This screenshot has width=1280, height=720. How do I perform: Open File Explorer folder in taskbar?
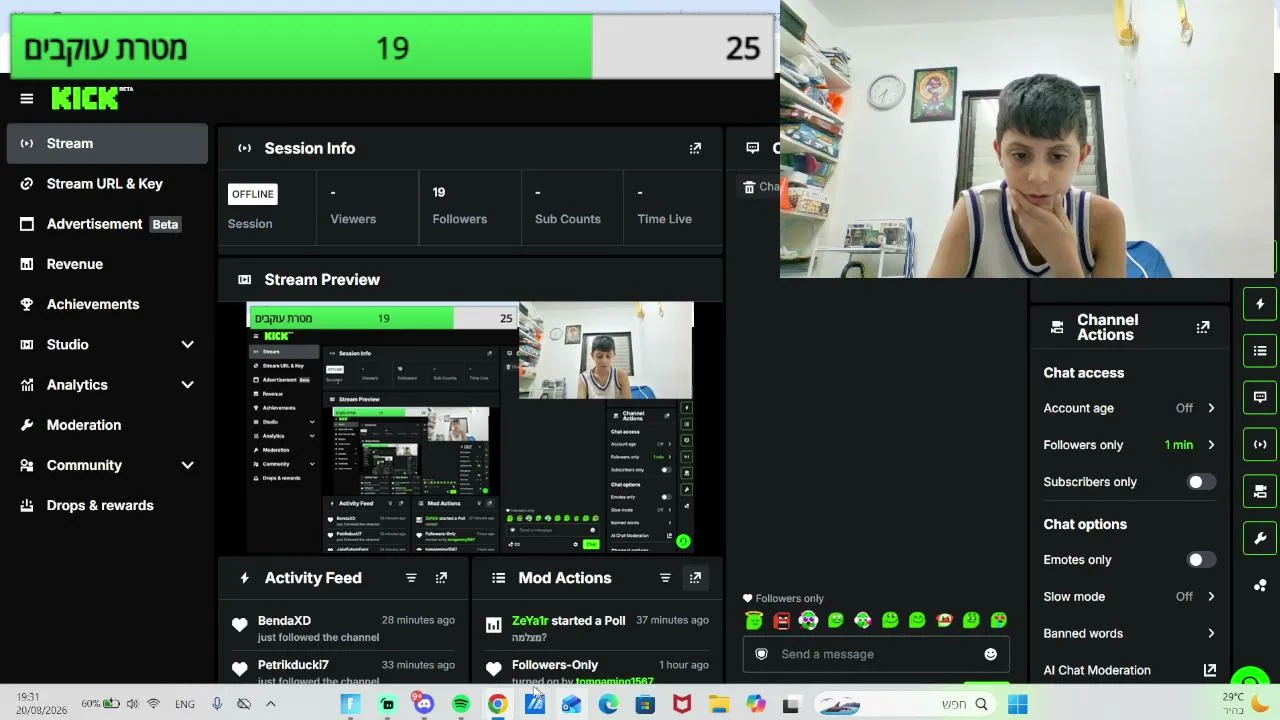click(719, 704)
